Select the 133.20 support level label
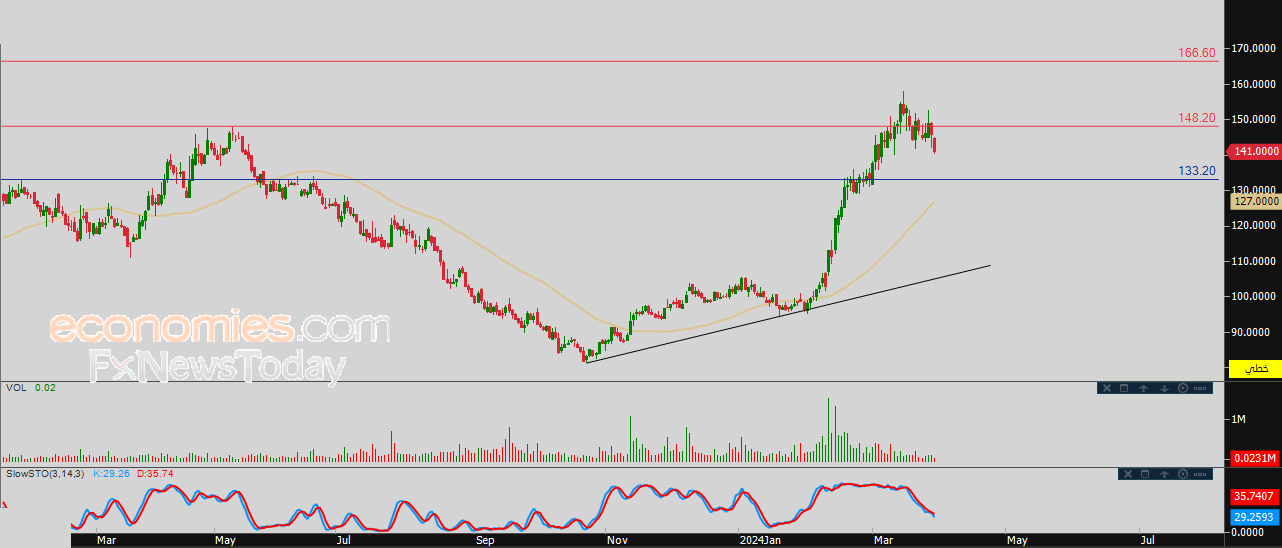Viewport: 1282px width, 548px height. (1197, 171)
